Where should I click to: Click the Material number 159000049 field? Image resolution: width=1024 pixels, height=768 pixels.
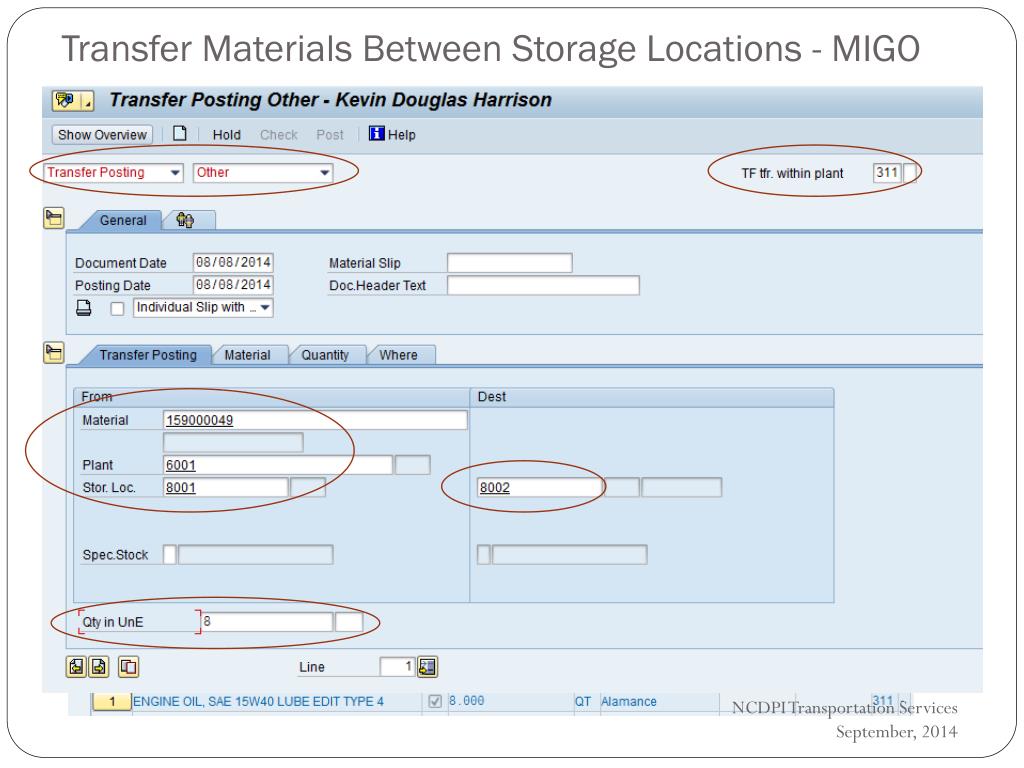[315, 420]
